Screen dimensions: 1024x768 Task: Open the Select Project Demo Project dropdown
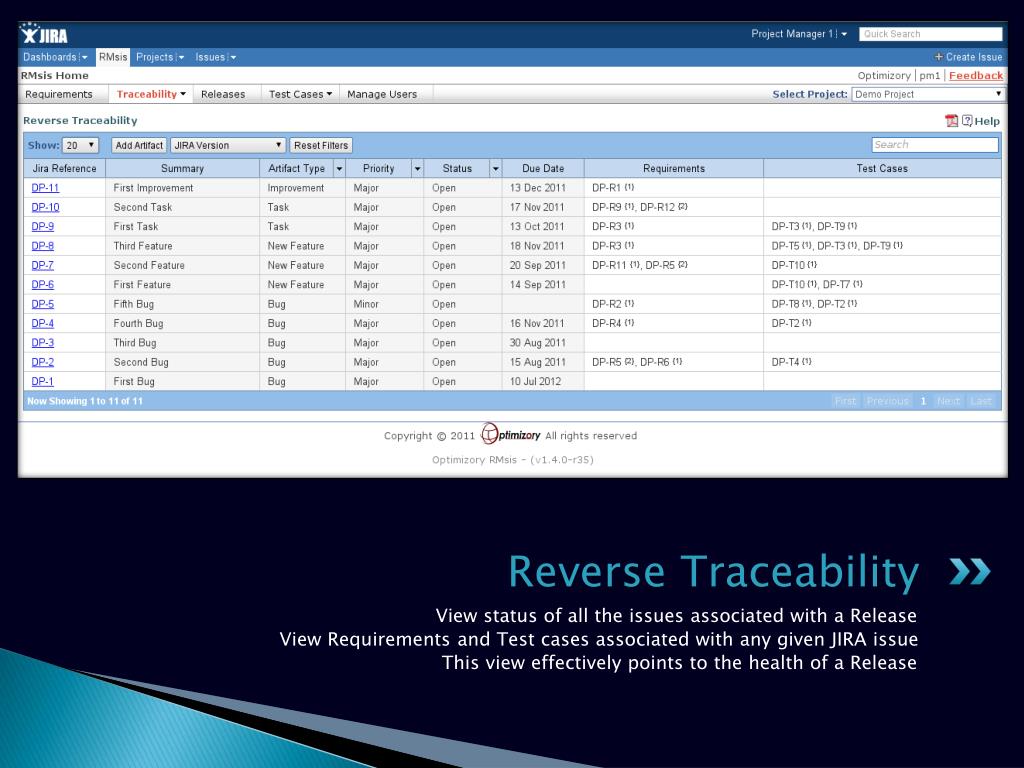(x=927, y=94)
